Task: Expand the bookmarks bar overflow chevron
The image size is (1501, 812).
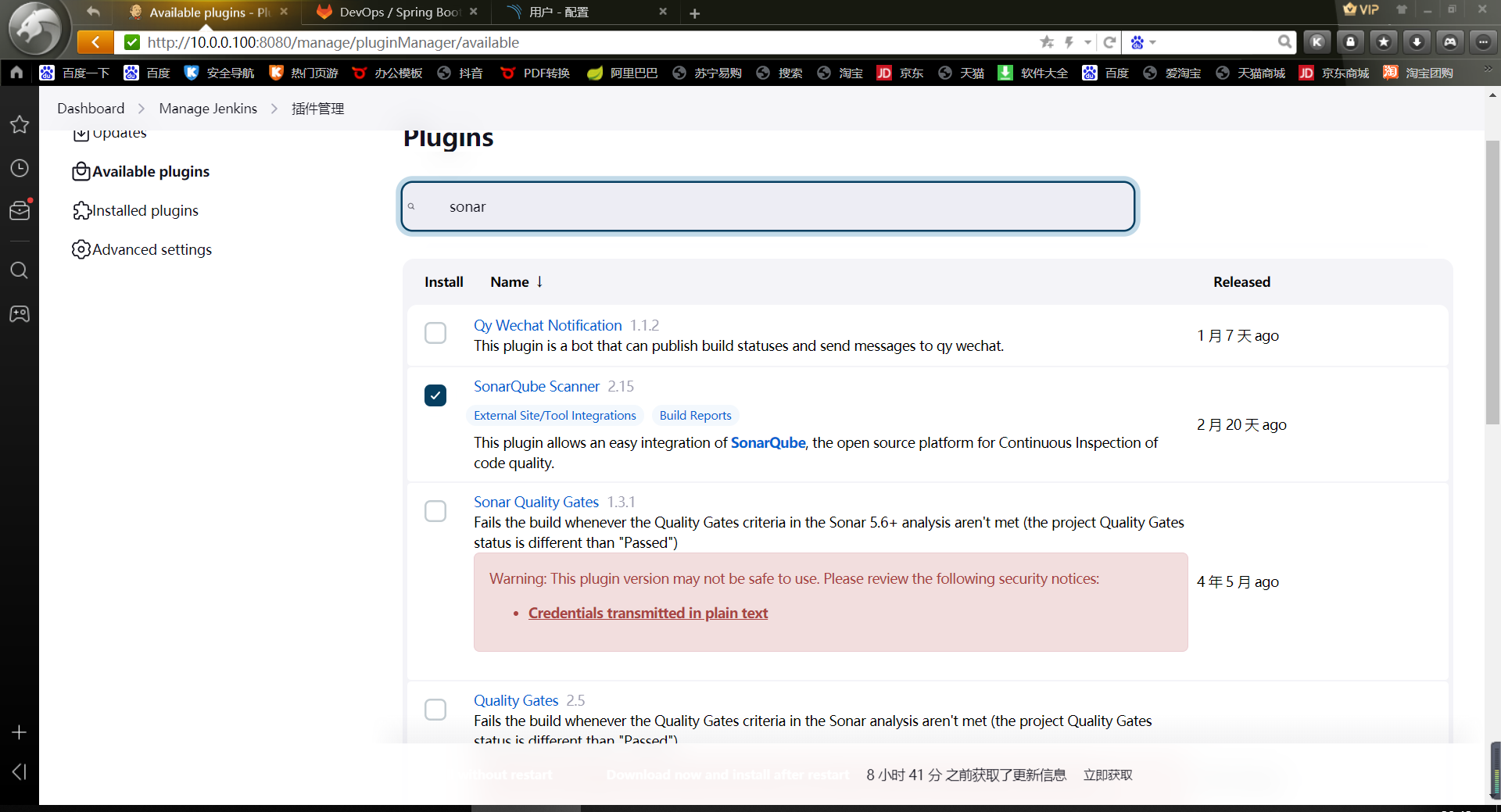Action: pos(1488,70)
